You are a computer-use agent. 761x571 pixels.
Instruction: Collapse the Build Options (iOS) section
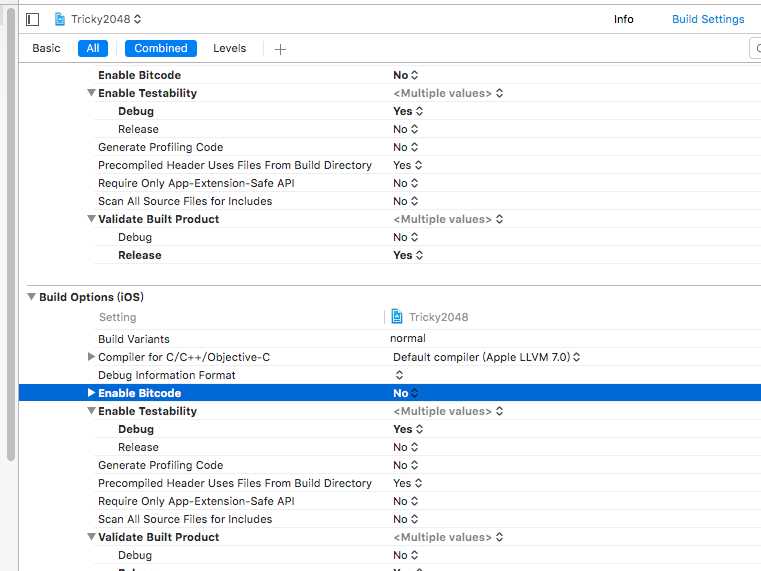31,296
